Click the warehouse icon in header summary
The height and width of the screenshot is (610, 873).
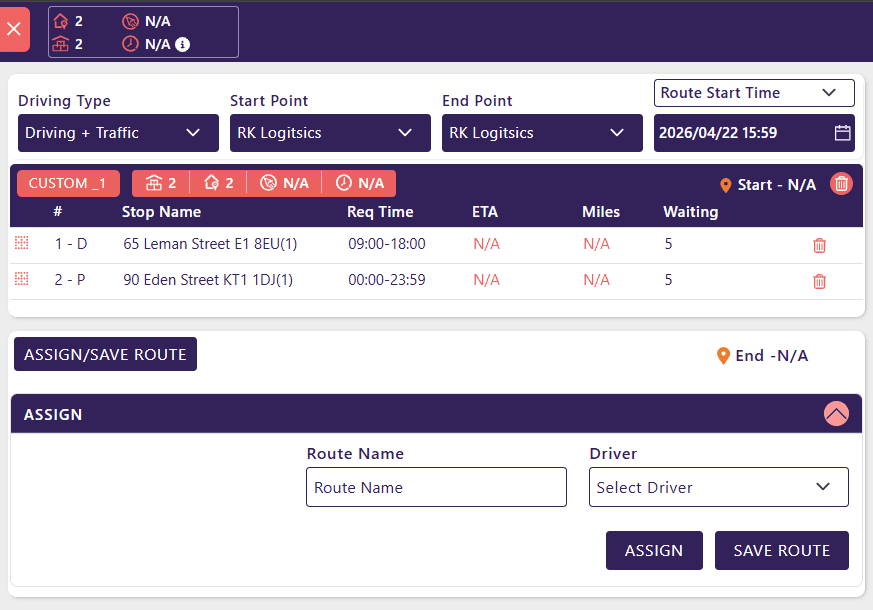pyautogui.click(x=61, y=44)
